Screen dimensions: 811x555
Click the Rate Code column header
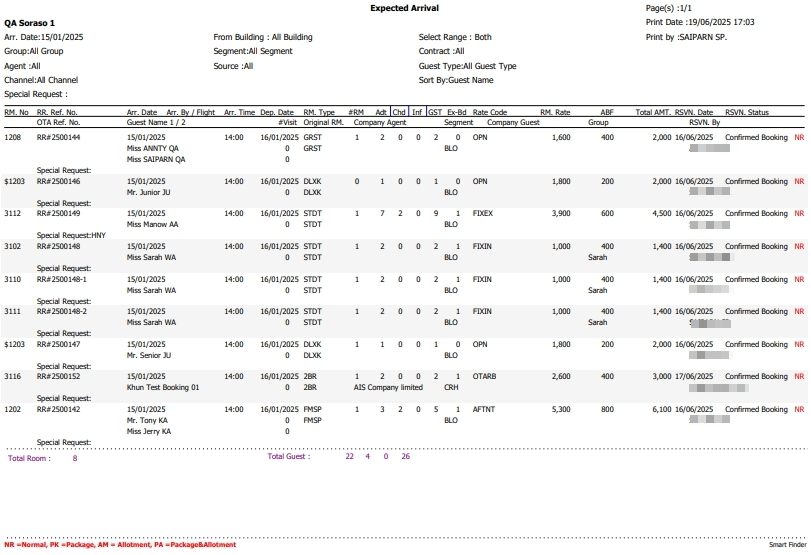tap(490, 113)
